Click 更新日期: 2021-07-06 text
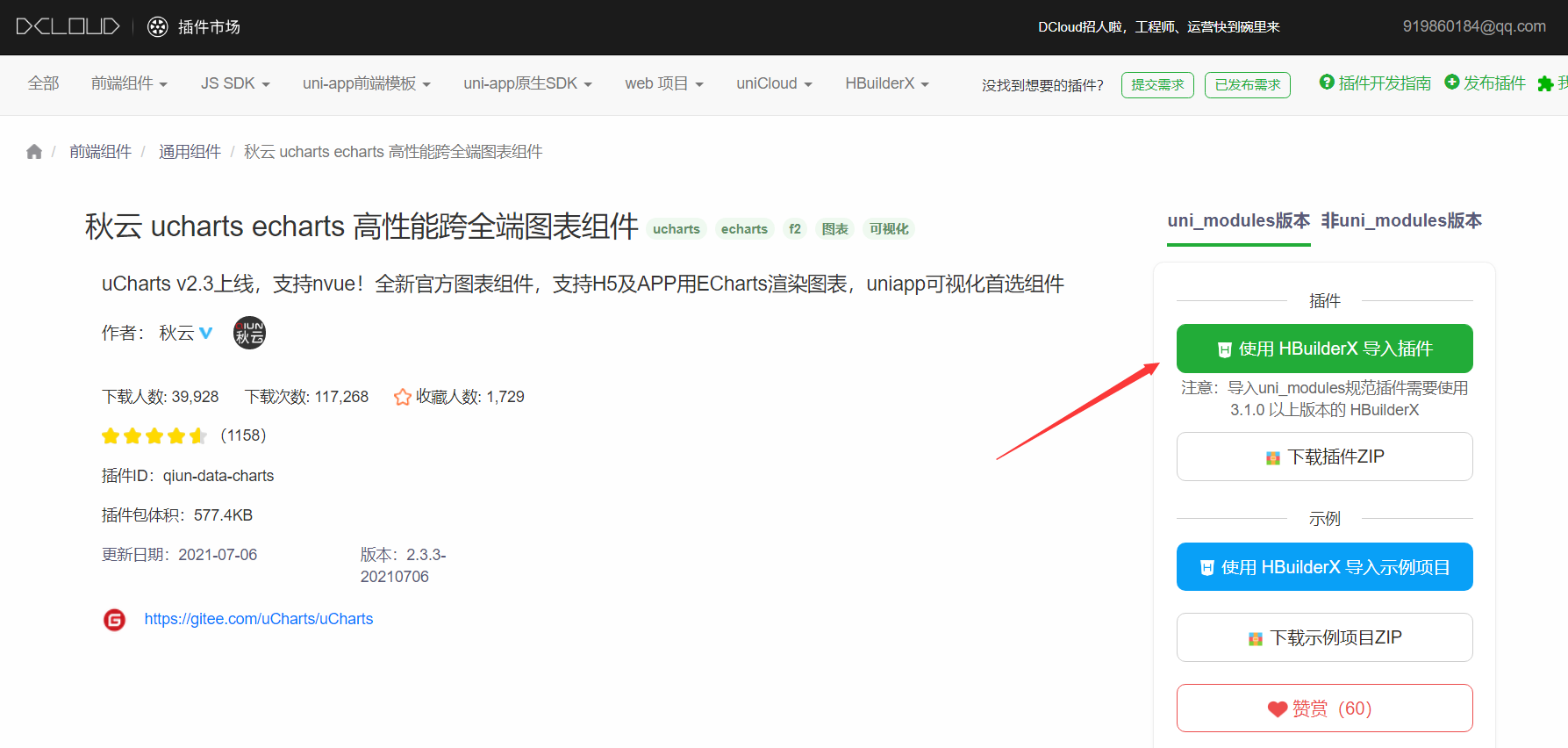This screenshot has width=1568, height=748. coord(180,555)
